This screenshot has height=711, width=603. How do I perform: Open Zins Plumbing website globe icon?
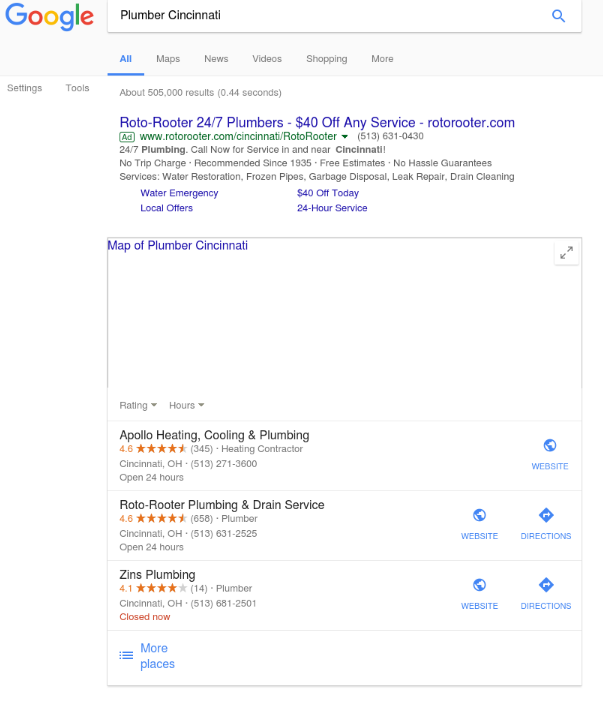pos(479,585)
